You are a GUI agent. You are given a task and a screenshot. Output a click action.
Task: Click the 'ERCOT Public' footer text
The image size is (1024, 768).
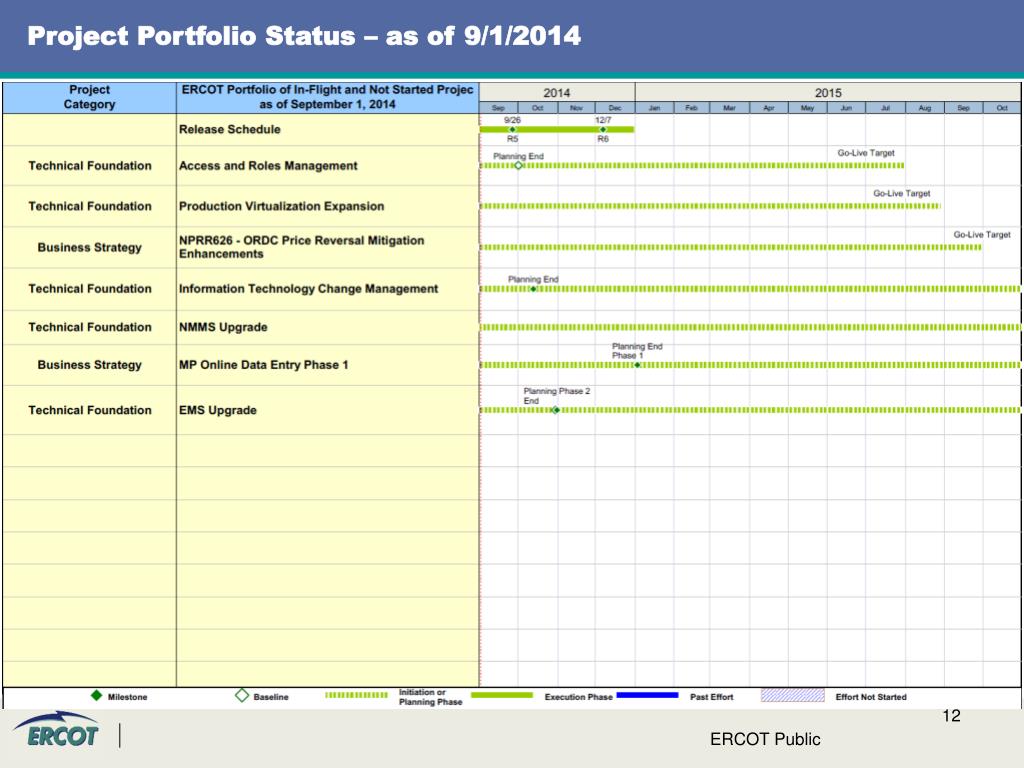coord(765,739)
